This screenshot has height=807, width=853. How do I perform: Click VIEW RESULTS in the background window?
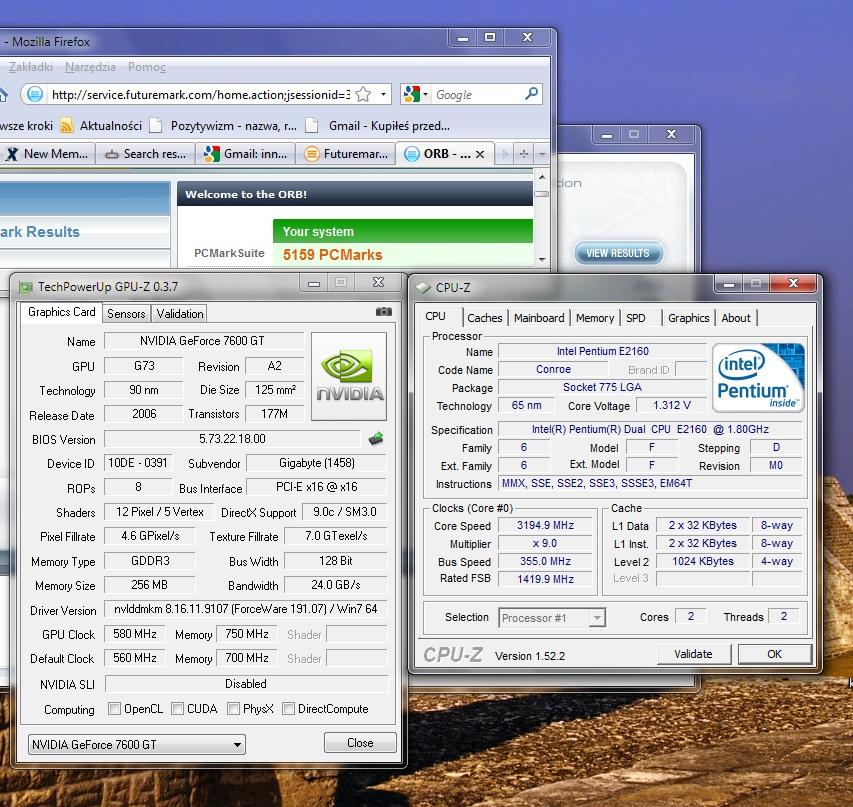(x=619, y=253)
